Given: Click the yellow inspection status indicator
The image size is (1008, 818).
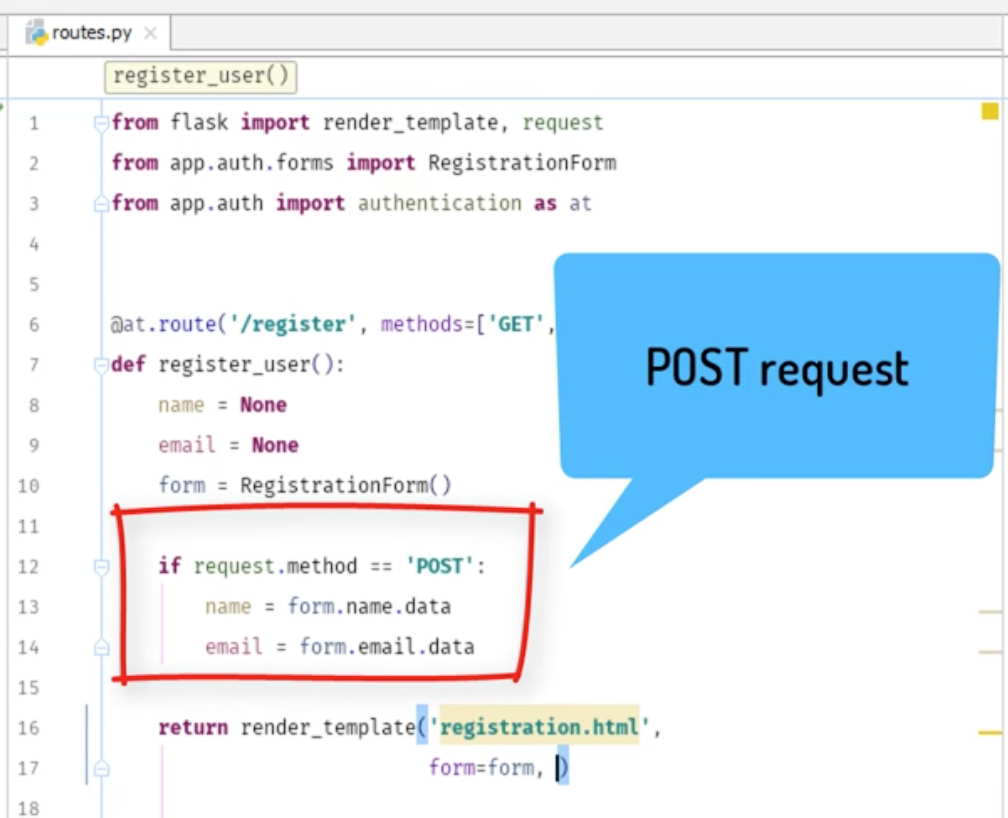Looking at the screenshot, I should (x=989, y=111).
